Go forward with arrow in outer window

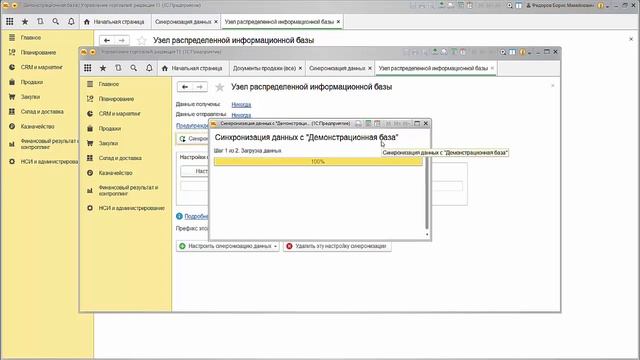[x=122, y=40]
